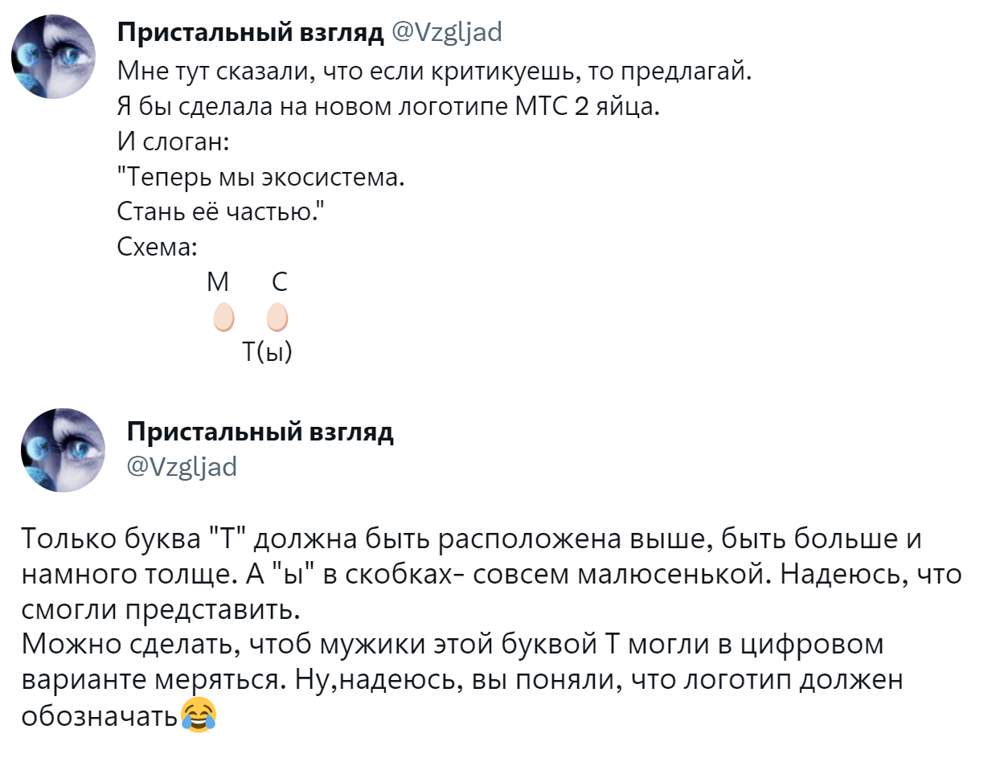Click the laughing-crying emoji ending the tweet
1000x762 pixels.
tap(199, 715)
